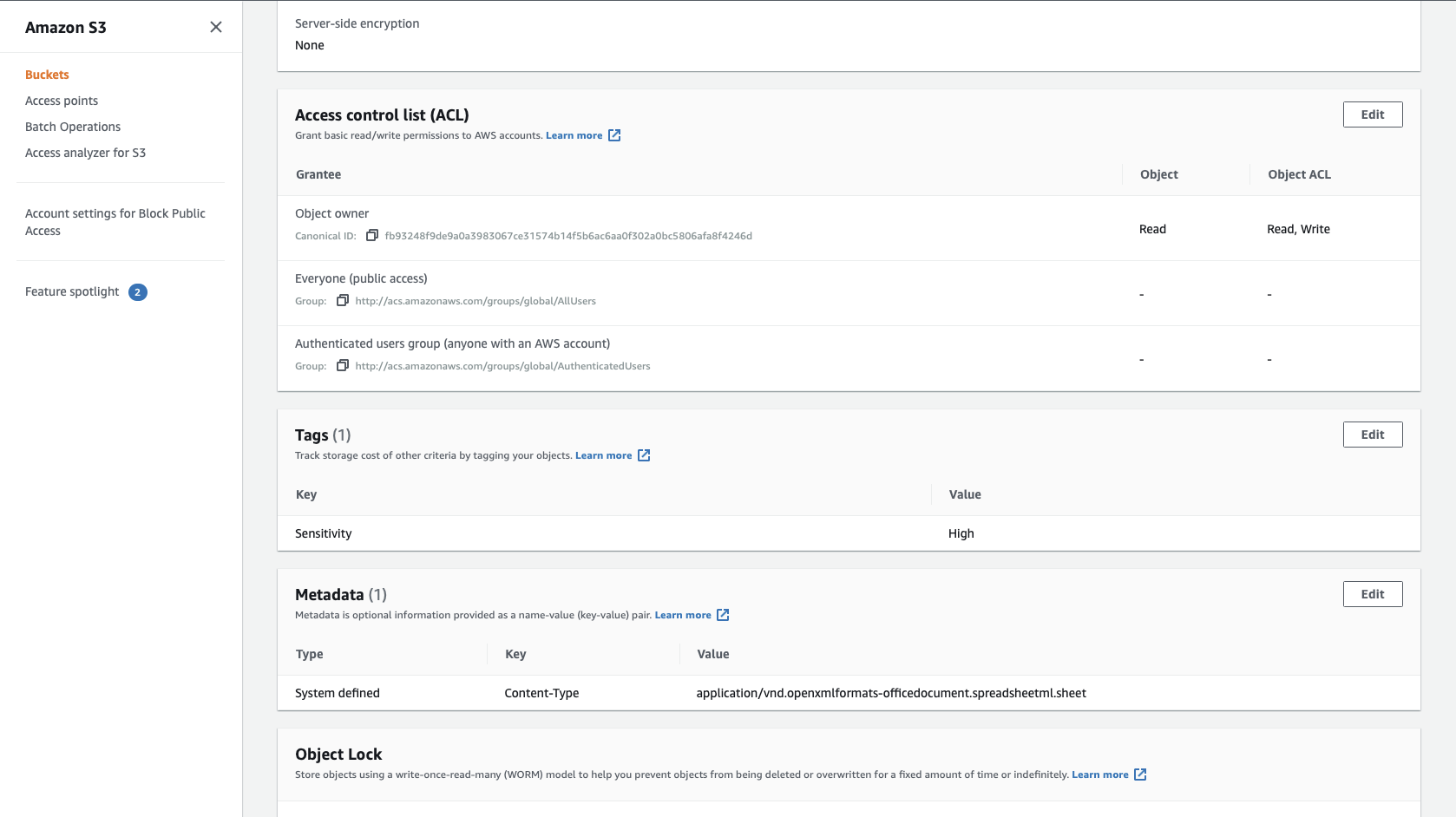Open Account settings for Block Public Access
This screenshot has width=1456, height=817.
click(115, 222)
